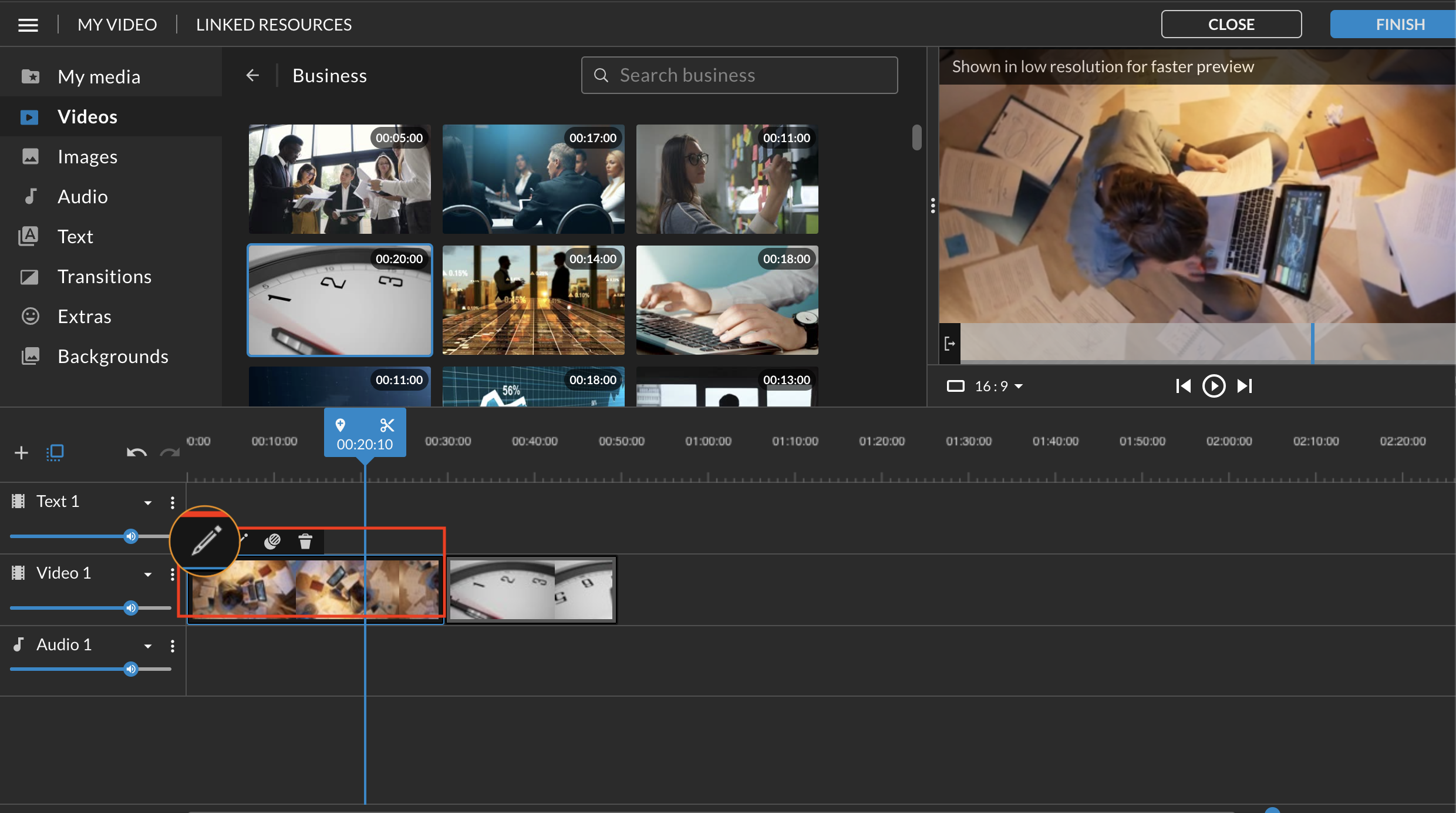Delete the selected clip via trash icon

coord(305,541)
